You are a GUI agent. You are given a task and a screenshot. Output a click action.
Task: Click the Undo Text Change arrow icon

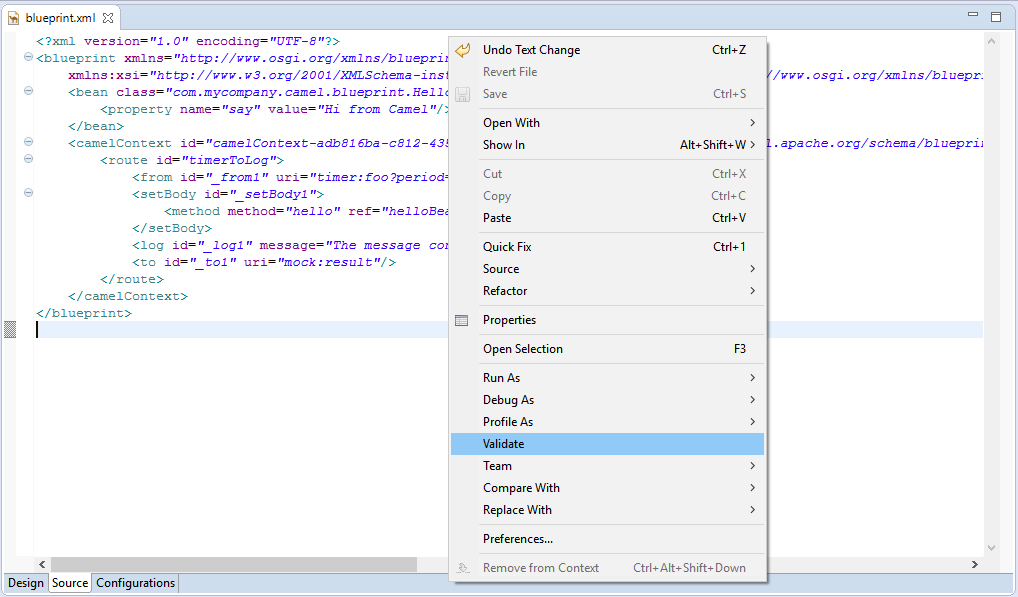click(x=462, y=50)
